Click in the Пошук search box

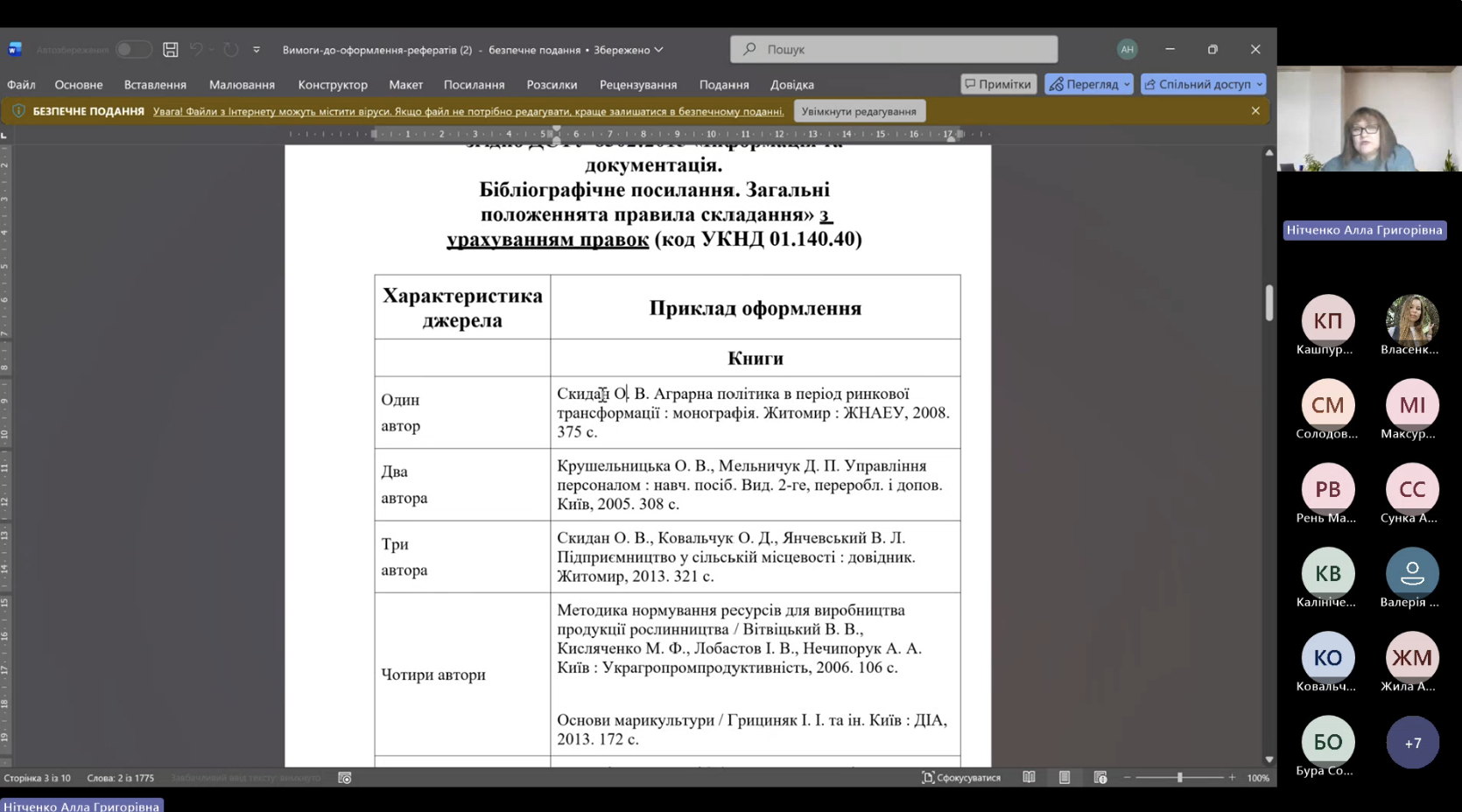click(893, 50)
